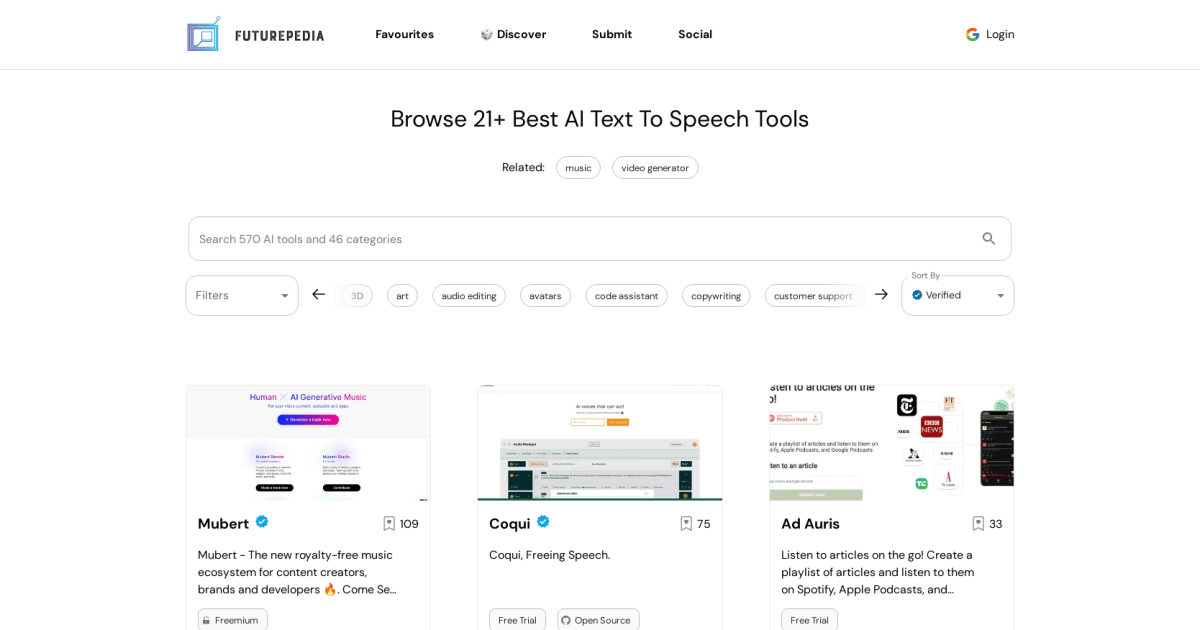Open the Favourites menu item

(404, 34)
